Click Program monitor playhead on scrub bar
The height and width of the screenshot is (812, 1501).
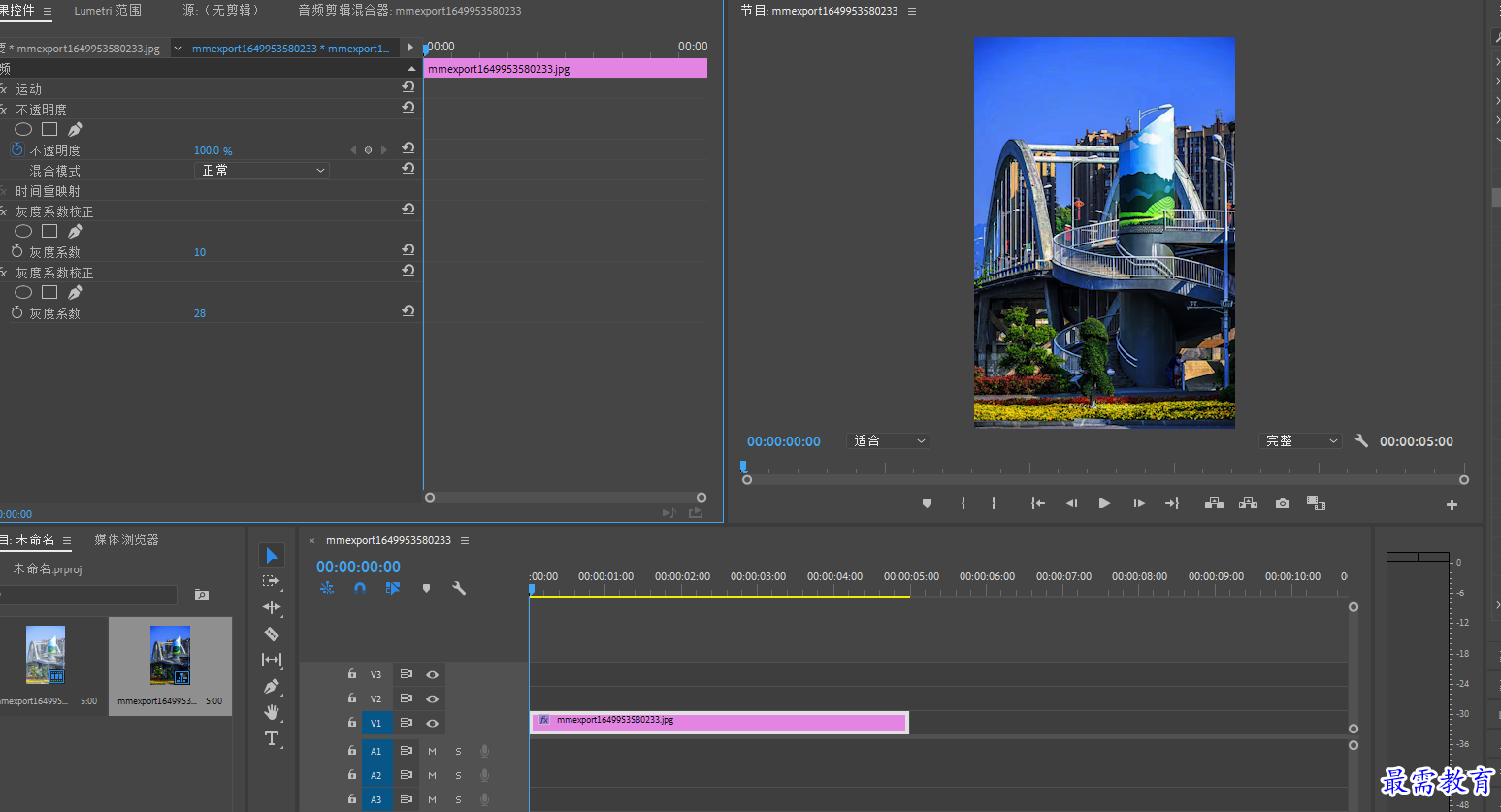coord(744,467)
